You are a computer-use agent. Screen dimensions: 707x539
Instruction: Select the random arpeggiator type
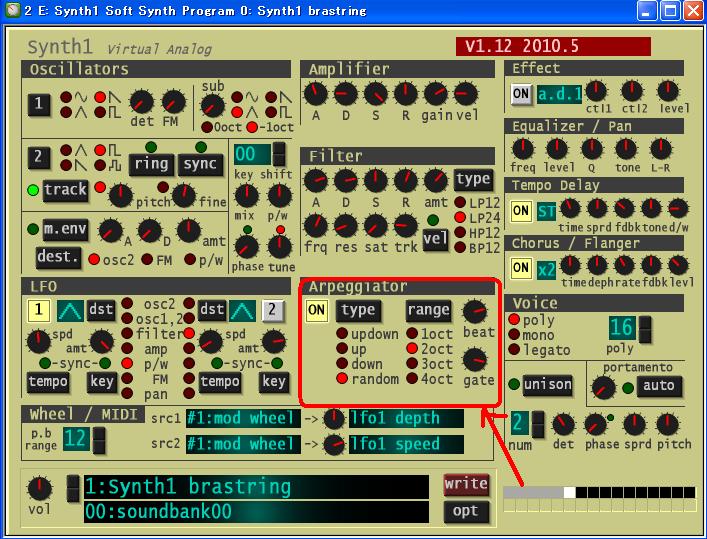coord(342,378)
